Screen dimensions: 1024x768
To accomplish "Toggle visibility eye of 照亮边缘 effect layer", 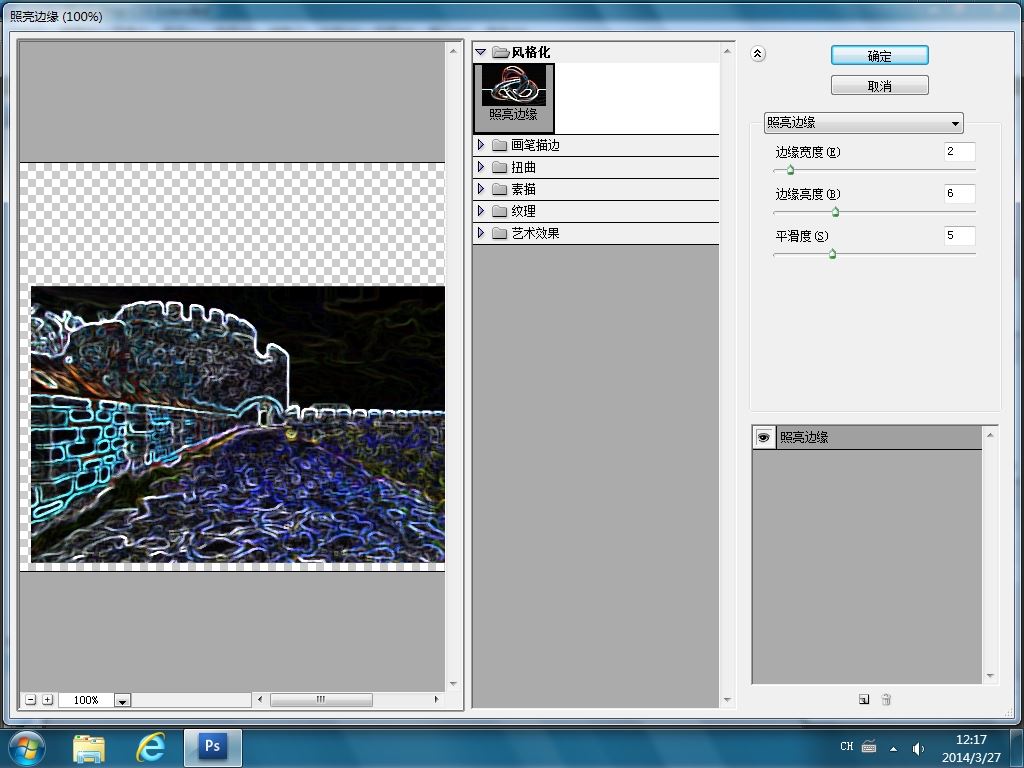I will pyautogui.click(x=763, y=438).
